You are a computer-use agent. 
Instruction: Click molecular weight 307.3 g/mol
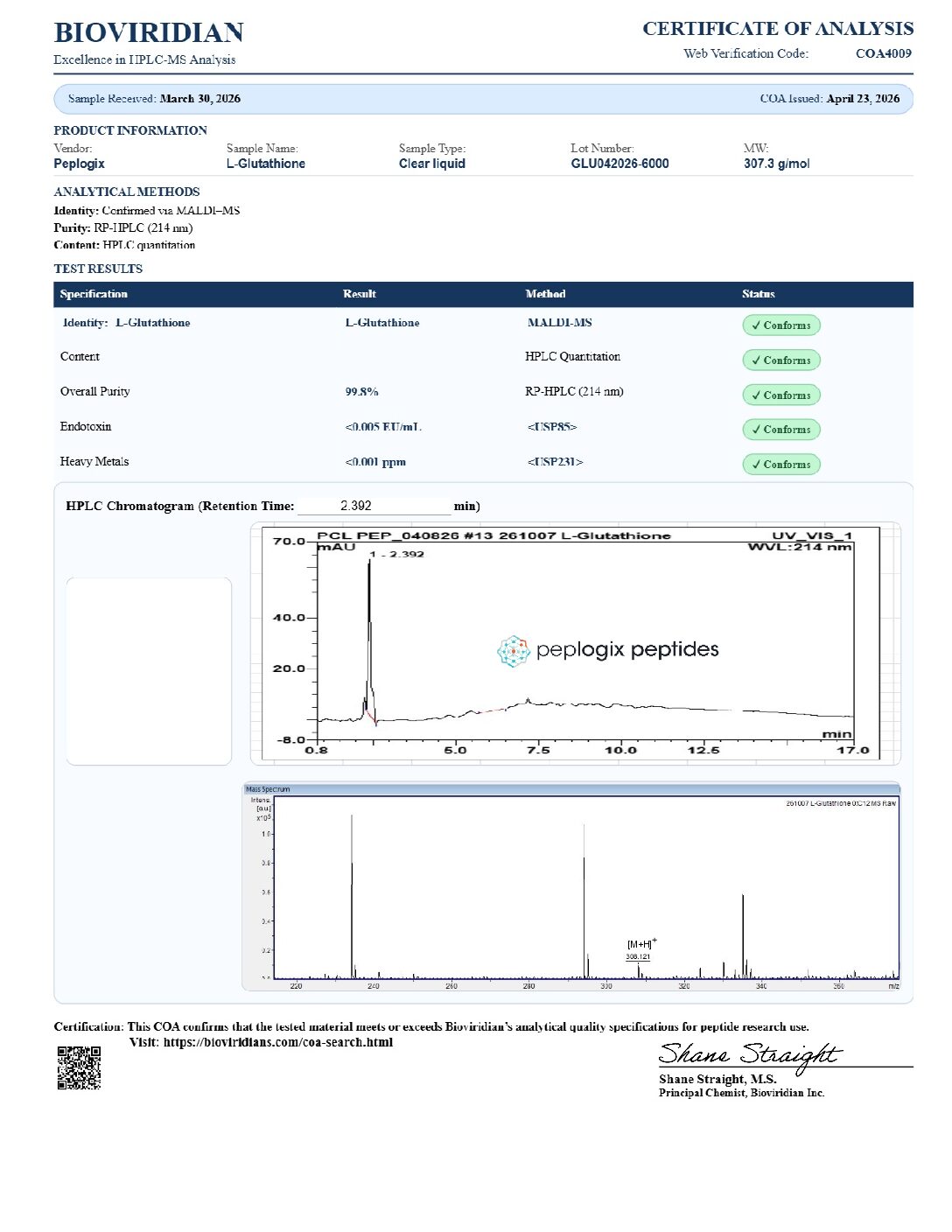pos(777,164)
